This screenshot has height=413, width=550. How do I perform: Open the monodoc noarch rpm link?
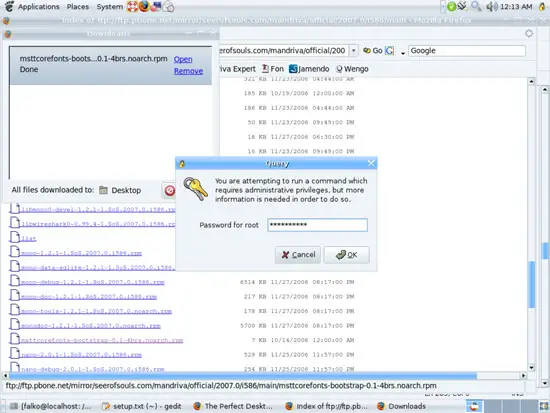(x=91, y=326)
